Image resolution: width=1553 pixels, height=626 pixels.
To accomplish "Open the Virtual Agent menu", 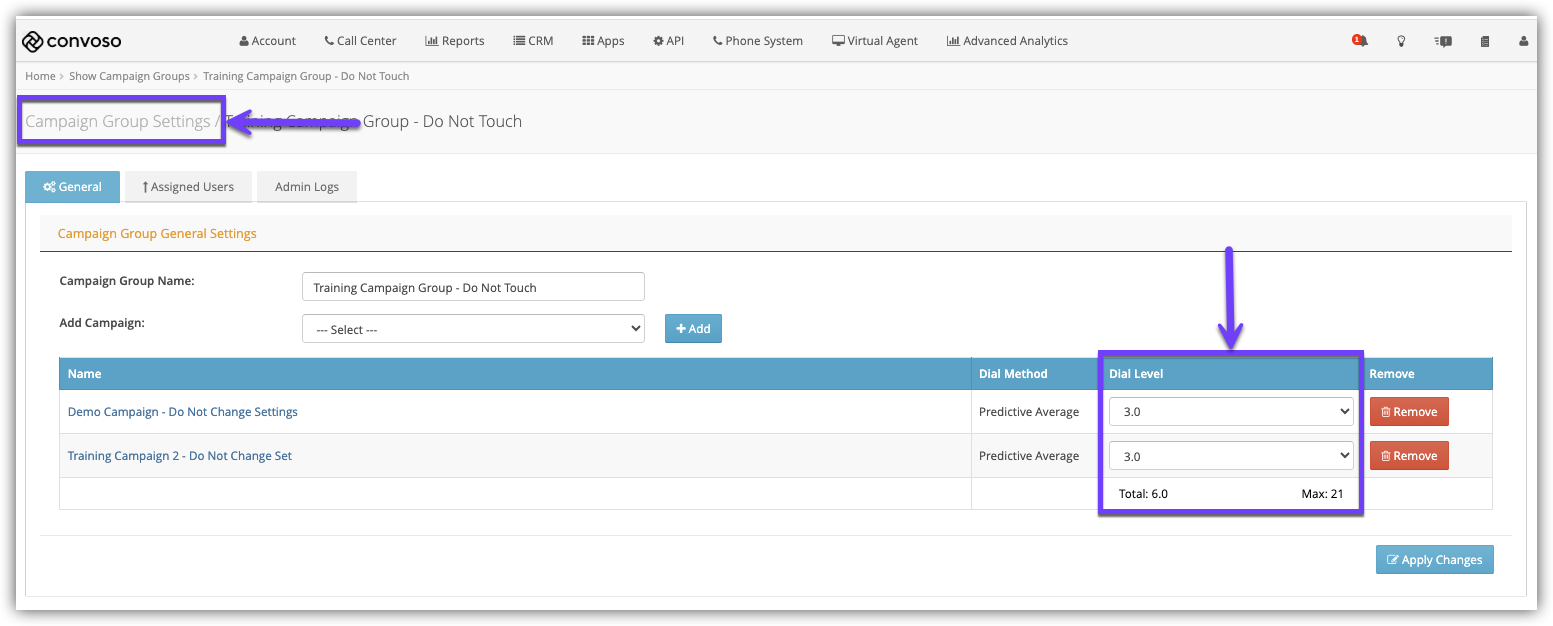I will pos(874,41).
